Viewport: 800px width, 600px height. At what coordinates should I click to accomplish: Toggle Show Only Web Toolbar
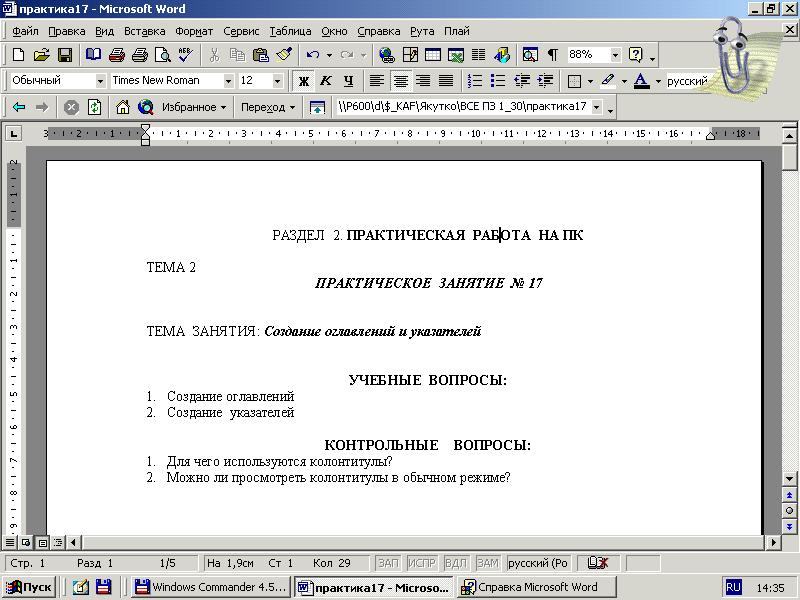(x=317, y=107)
